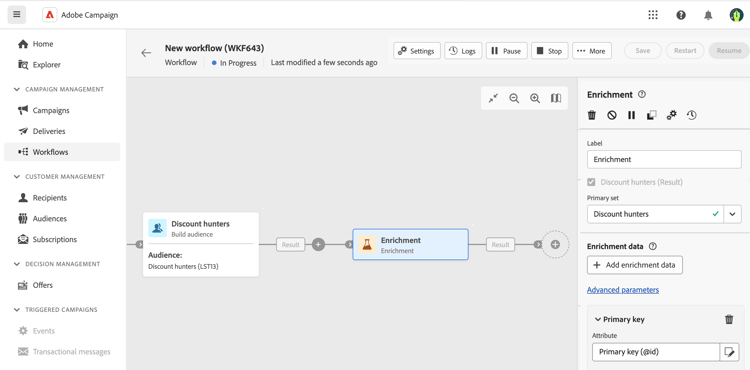The image size is (750, 370).
Task: Click the Adobe Campaign logo
Action: pos(49,15)
